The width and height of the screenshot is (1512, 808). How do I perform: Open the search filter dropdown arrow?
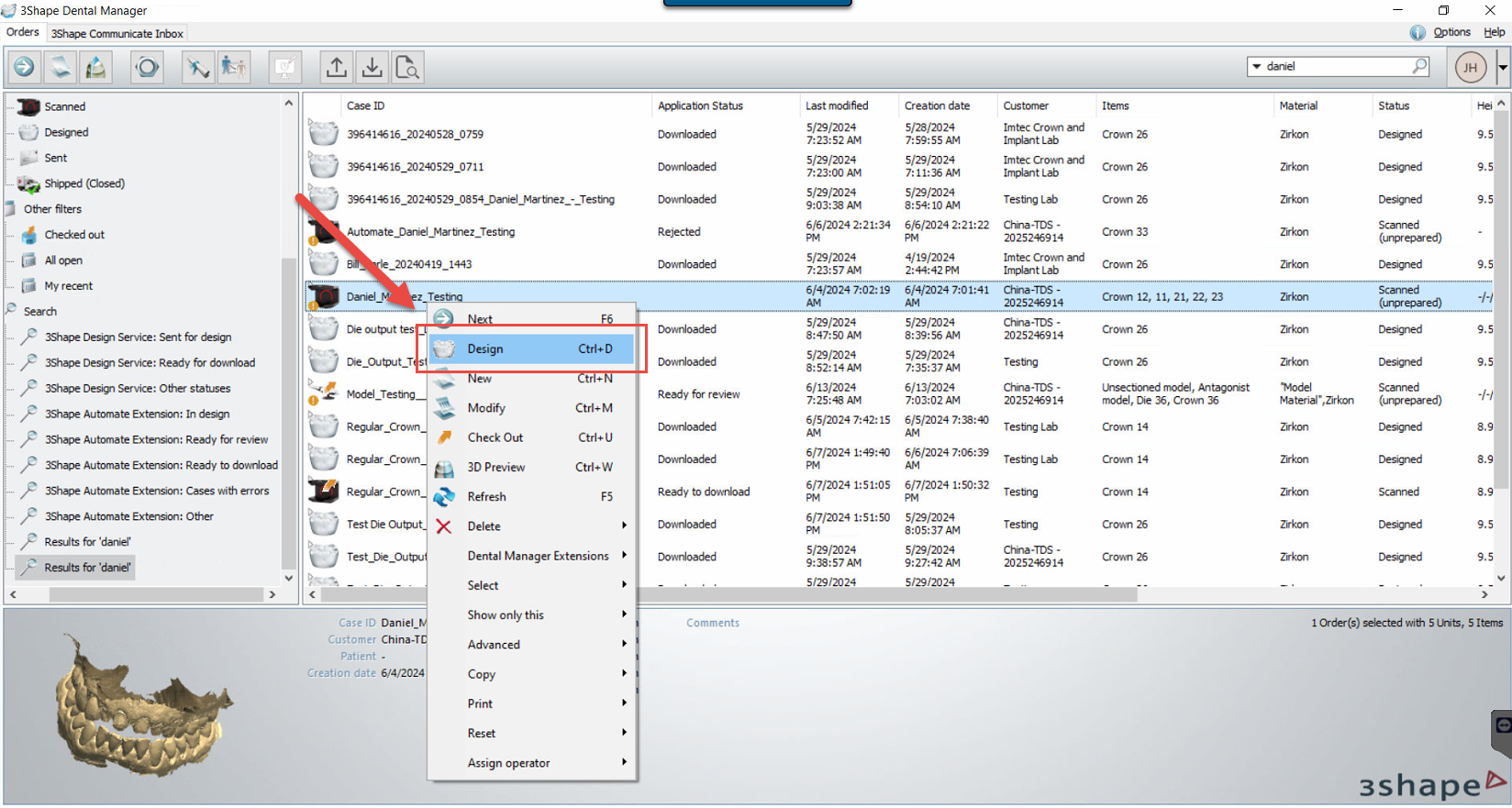pyautogui.click(x=1256, y=66)
